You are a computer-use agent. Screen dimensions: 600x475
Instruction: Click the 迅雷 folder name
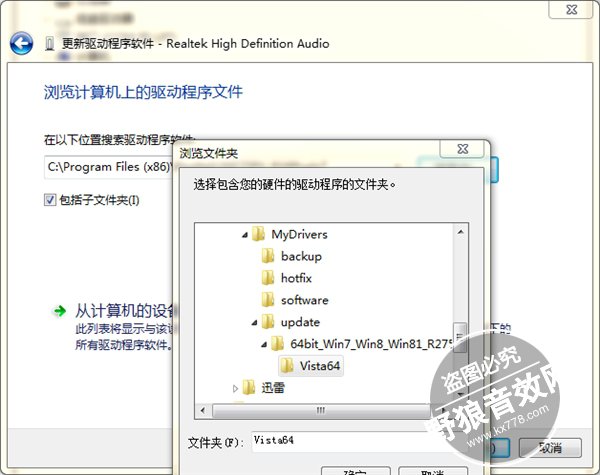click(x=273, y=388)
